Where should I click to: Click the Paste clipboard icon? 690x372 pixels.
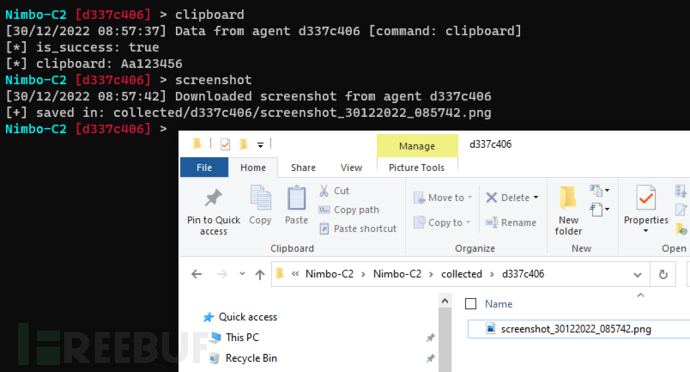(x=297, y=198)
